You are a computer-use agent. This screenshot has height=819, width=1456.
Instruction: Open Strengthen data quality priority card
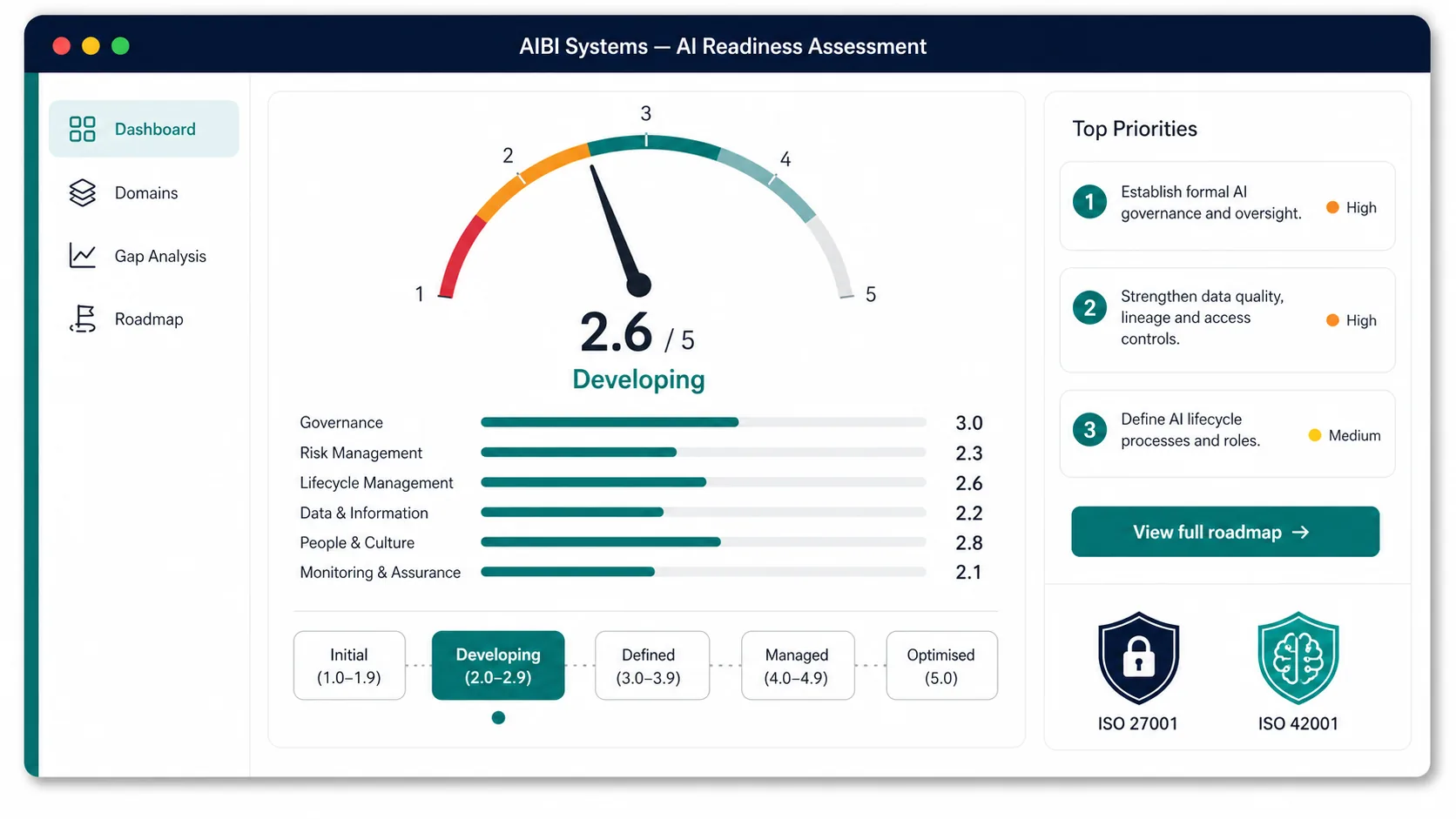click(1227, 319)
